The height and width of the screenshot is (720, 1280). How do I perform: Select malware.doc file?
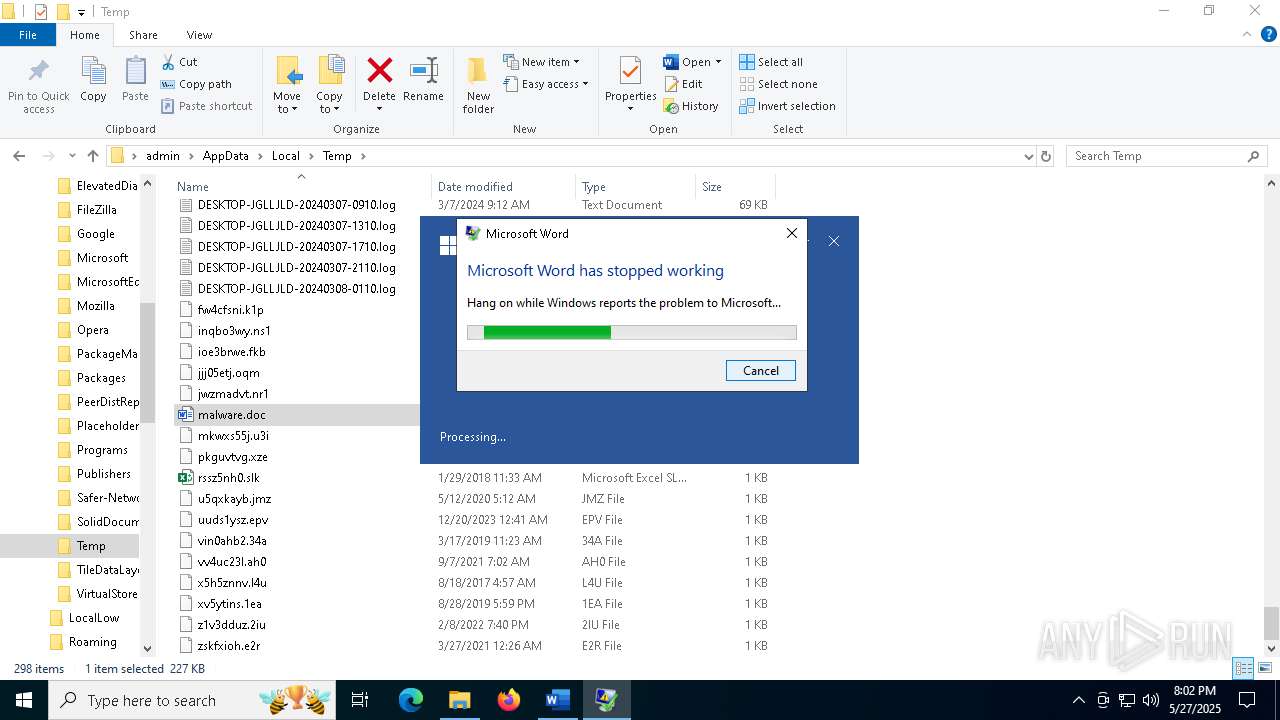(x=232, y=415)
